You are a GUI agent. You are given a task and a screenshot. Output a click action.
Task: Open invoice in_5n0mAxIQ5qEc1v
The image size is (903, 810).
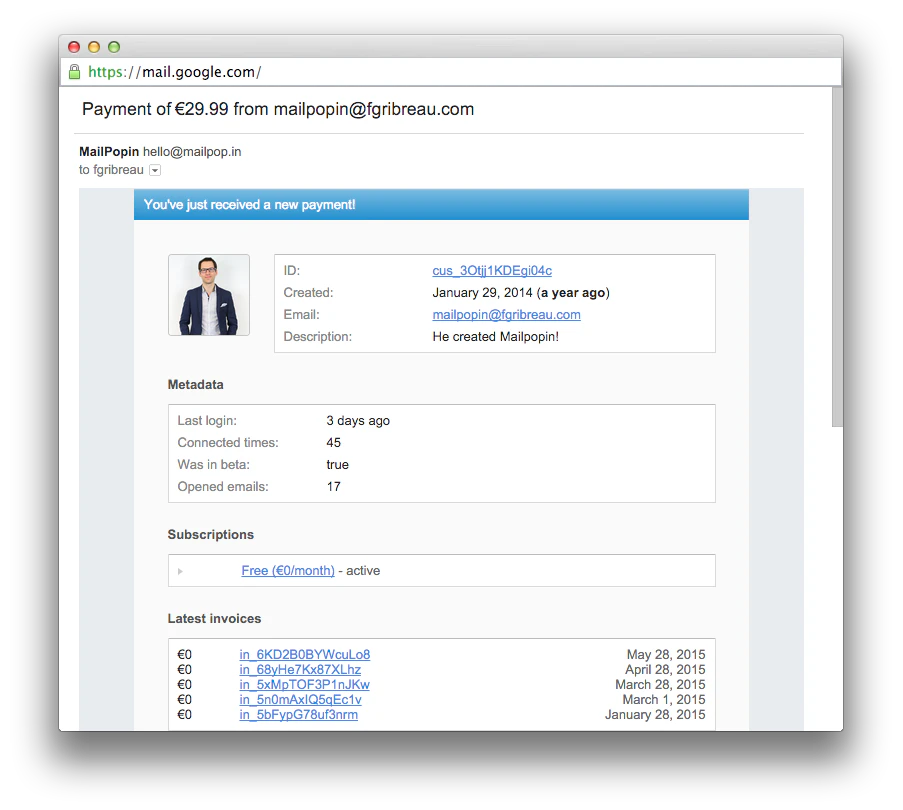(x=301, y=699)
